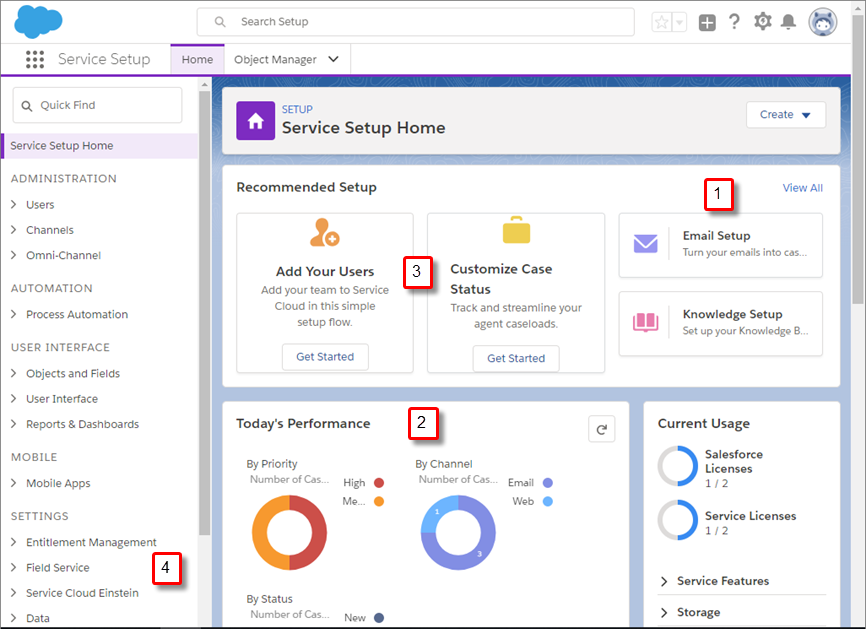This screenshot has height=629, width=866.
Task: Focus the Search Setup field
Action: (x=415, y=22)
